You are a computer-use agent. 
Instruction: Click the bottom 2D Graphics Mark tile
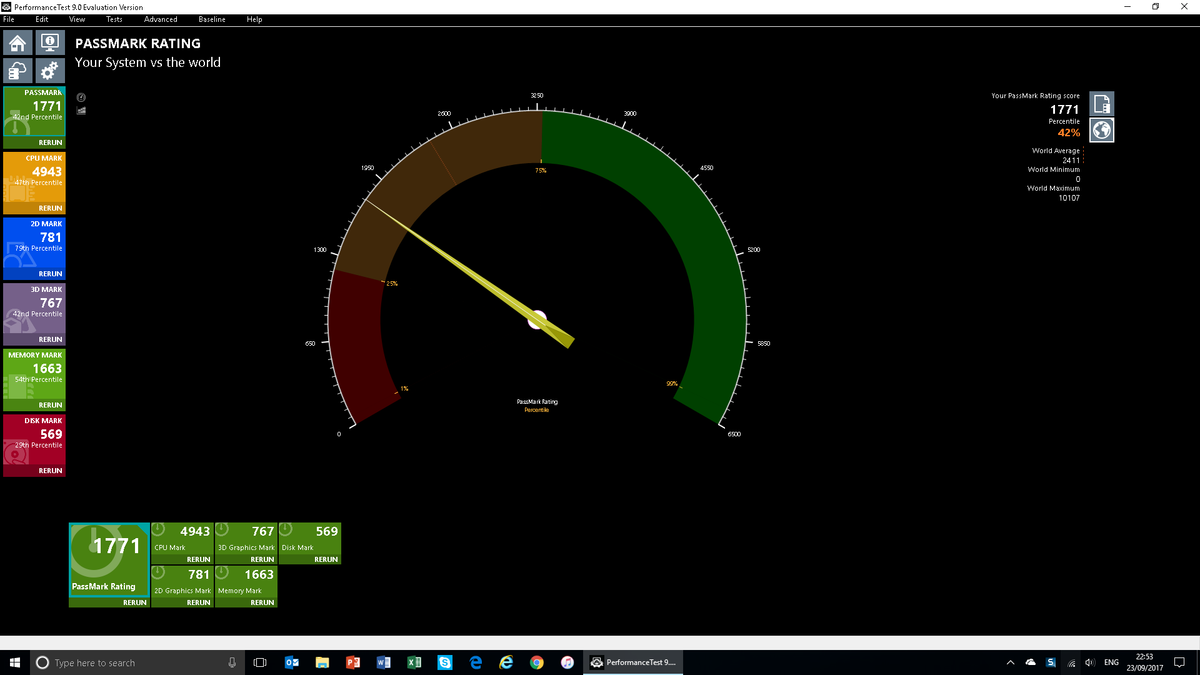182,581
